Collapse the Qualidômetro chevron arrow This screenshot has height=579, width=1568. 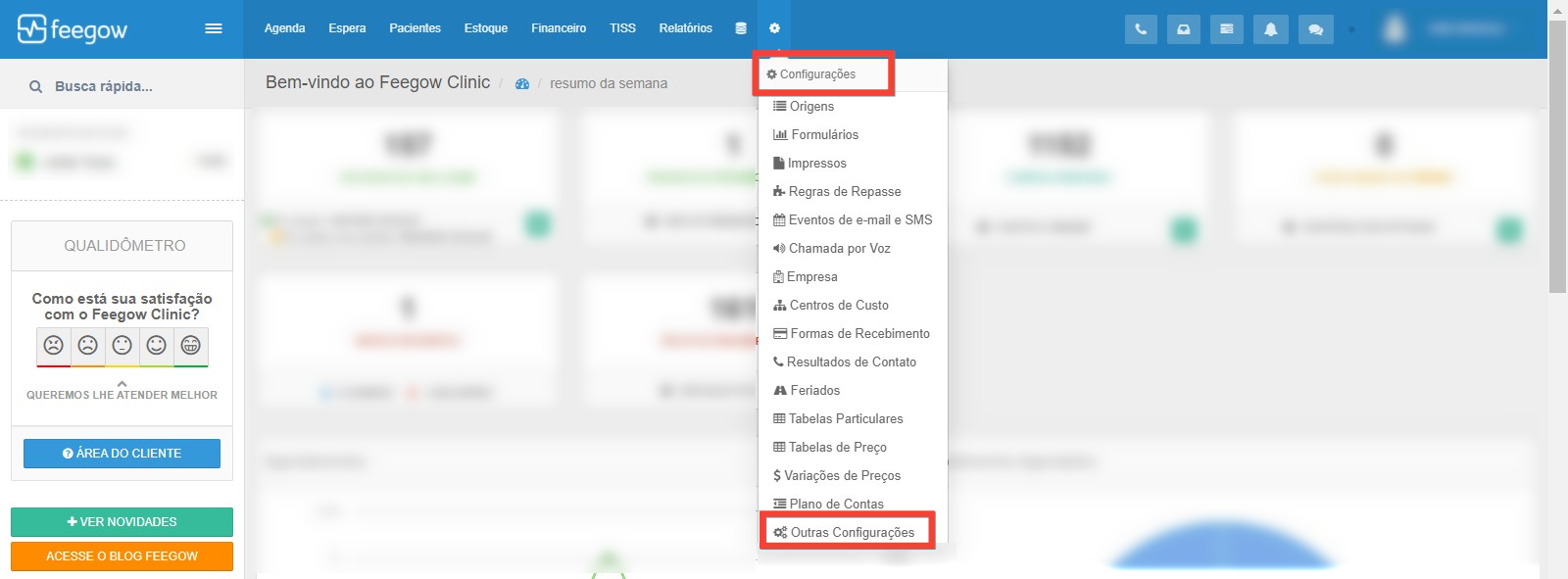click(122, 383)
